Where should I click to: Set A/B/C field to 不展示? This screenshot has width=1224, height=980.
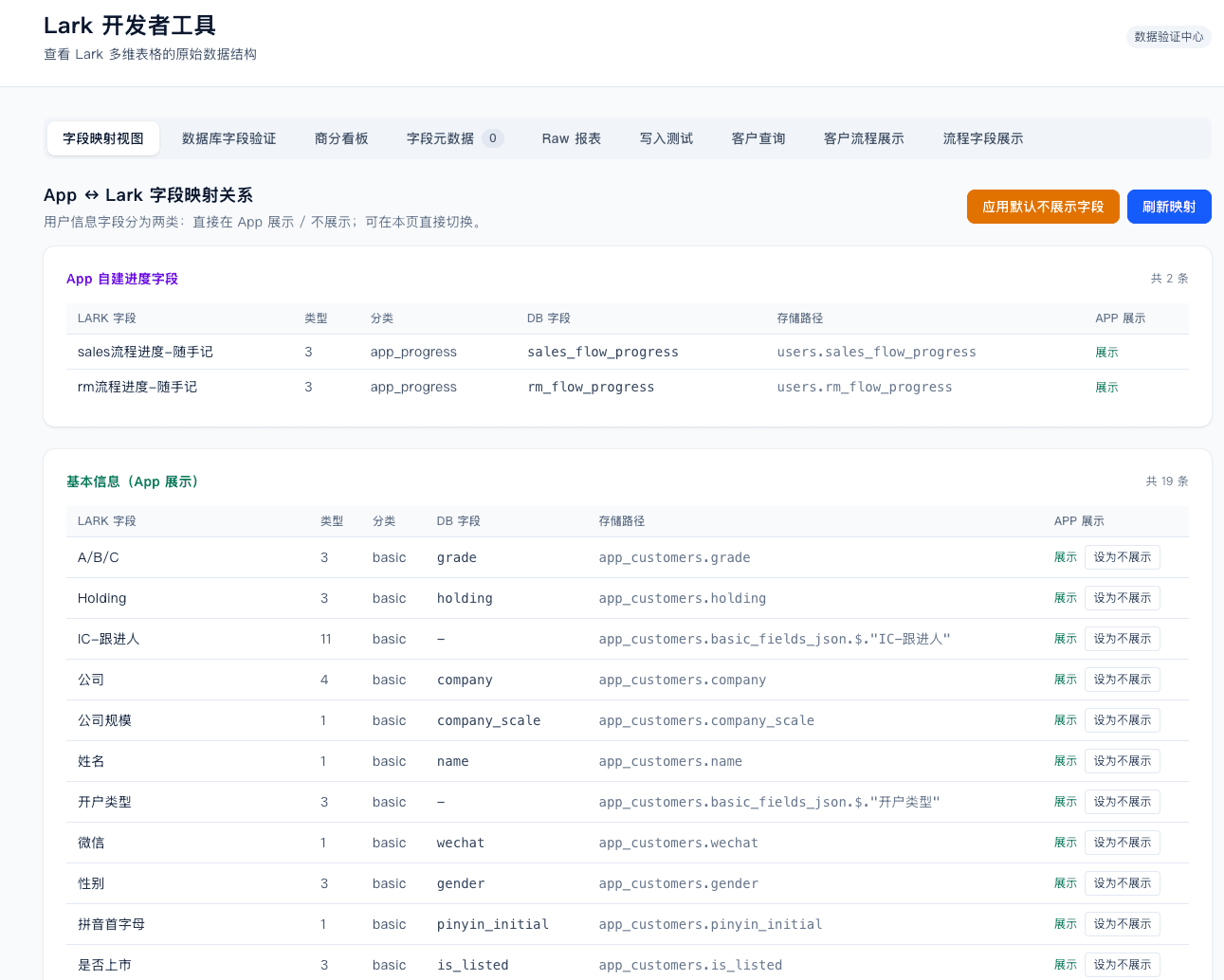(x=1123, y=557)
